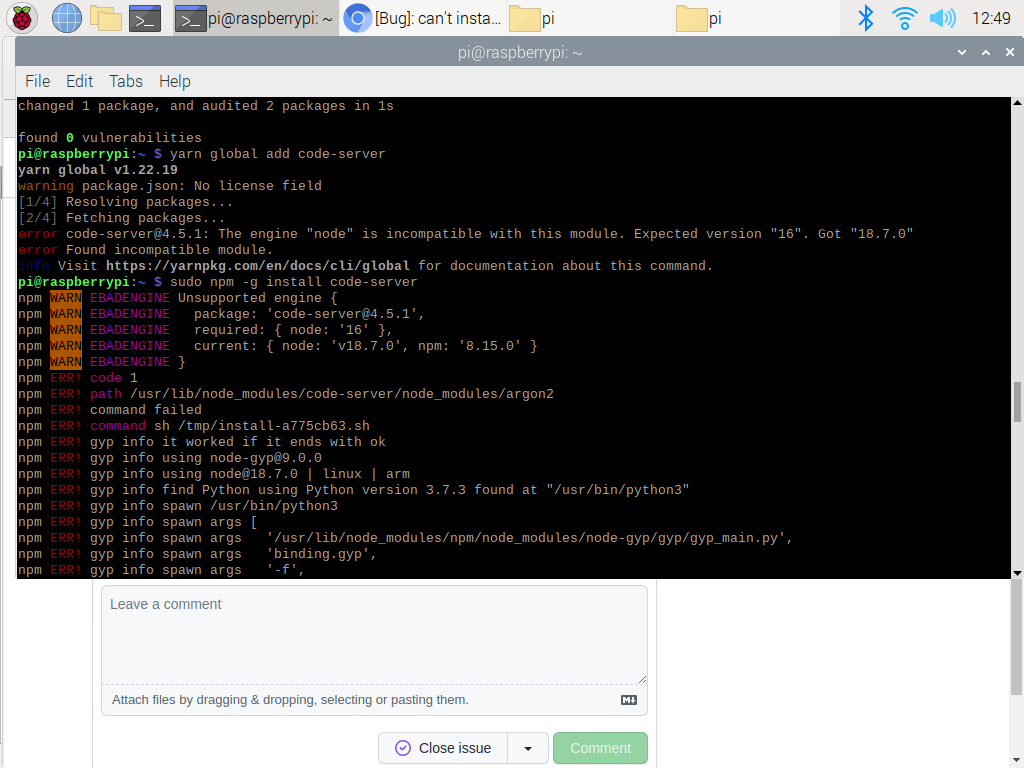
Task: Click the green Comment button
Action: pos(600,748)
